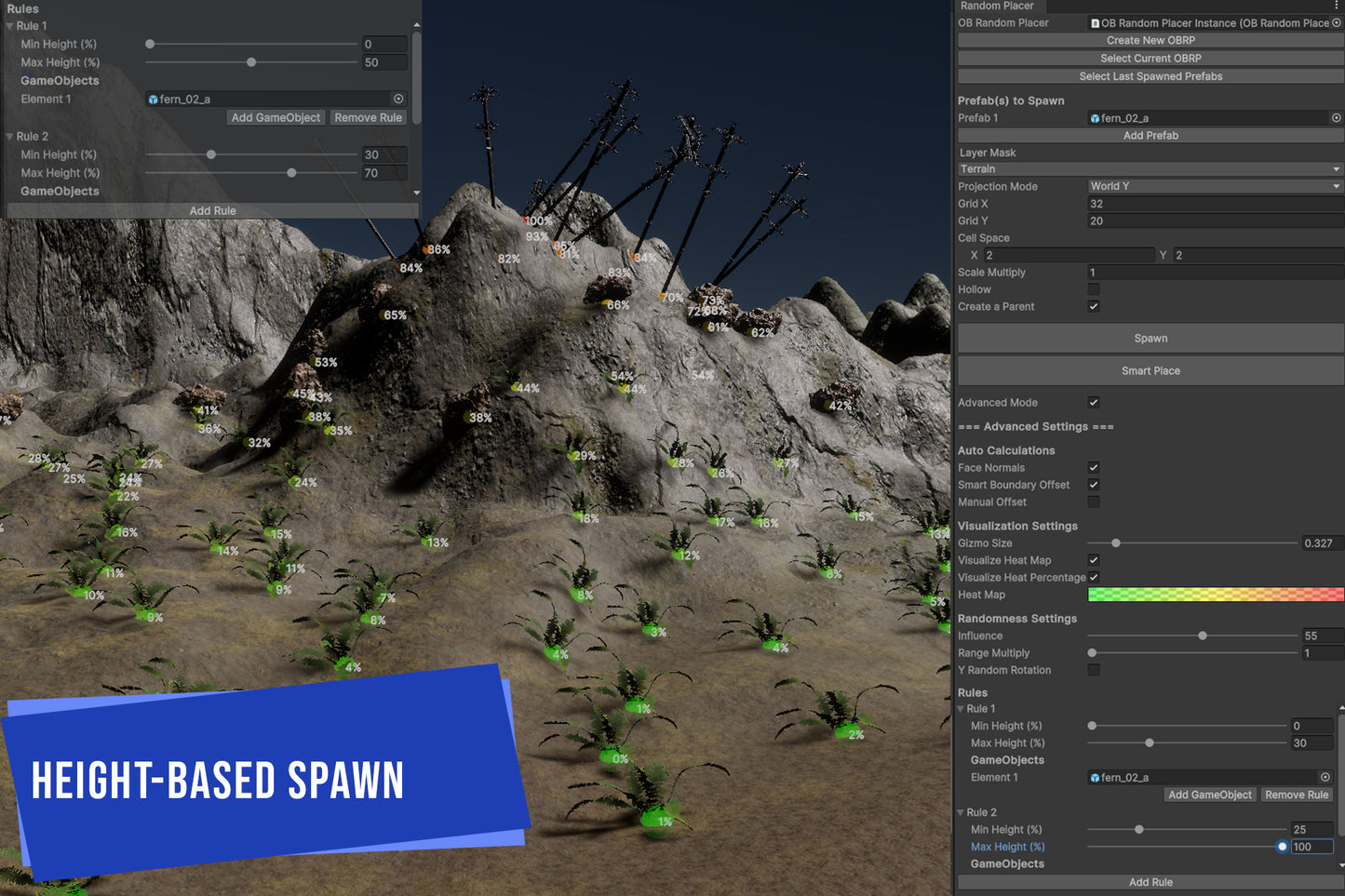The image size is (1345, 896).
Task: Click the Spawn button
Action: point(1150,339)
